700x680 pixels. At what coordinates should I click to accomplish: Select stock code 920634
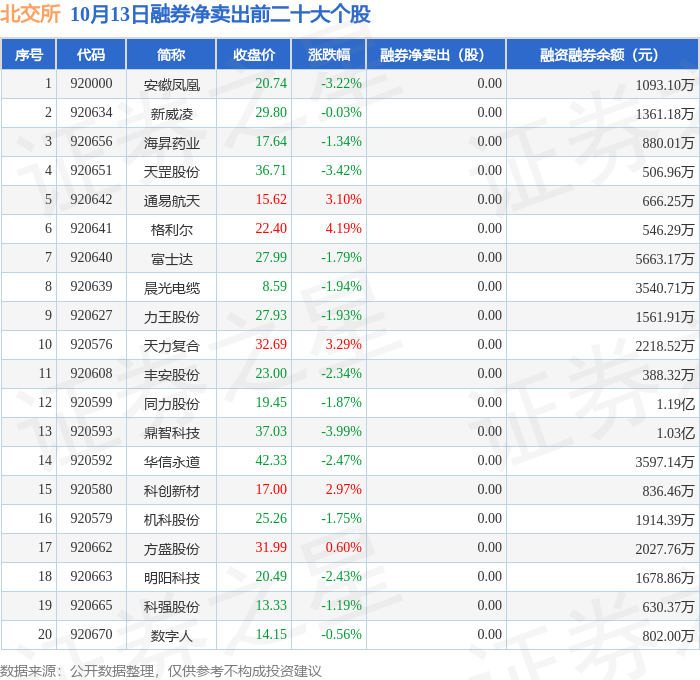tap(91, 113)
